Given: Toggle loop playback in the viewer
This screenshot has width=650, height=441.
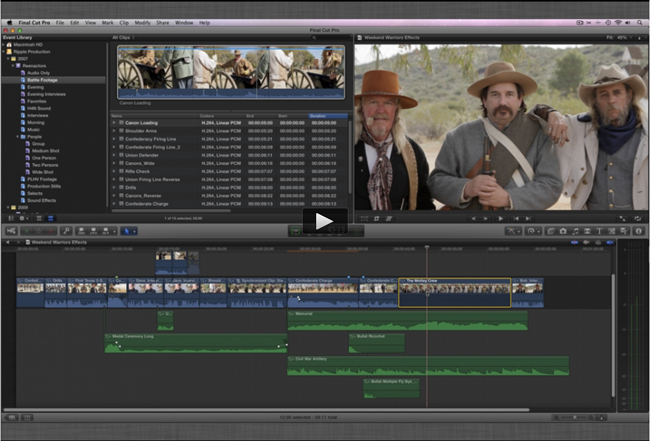Looking at the screenshot, I should 637,218.
